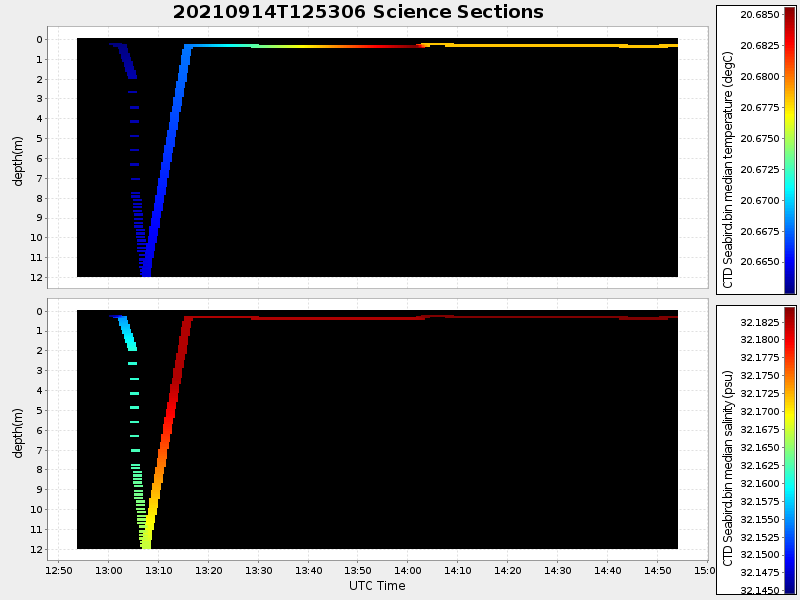
Task: Click the x-axis time tick 13:40
Action: click(x=308, y=570)
